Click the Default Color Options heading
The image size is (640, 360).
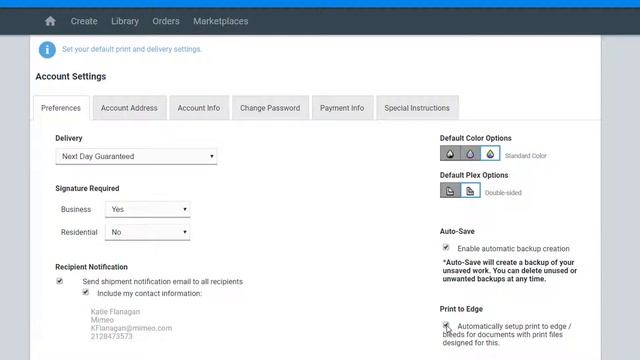(476, 138)
